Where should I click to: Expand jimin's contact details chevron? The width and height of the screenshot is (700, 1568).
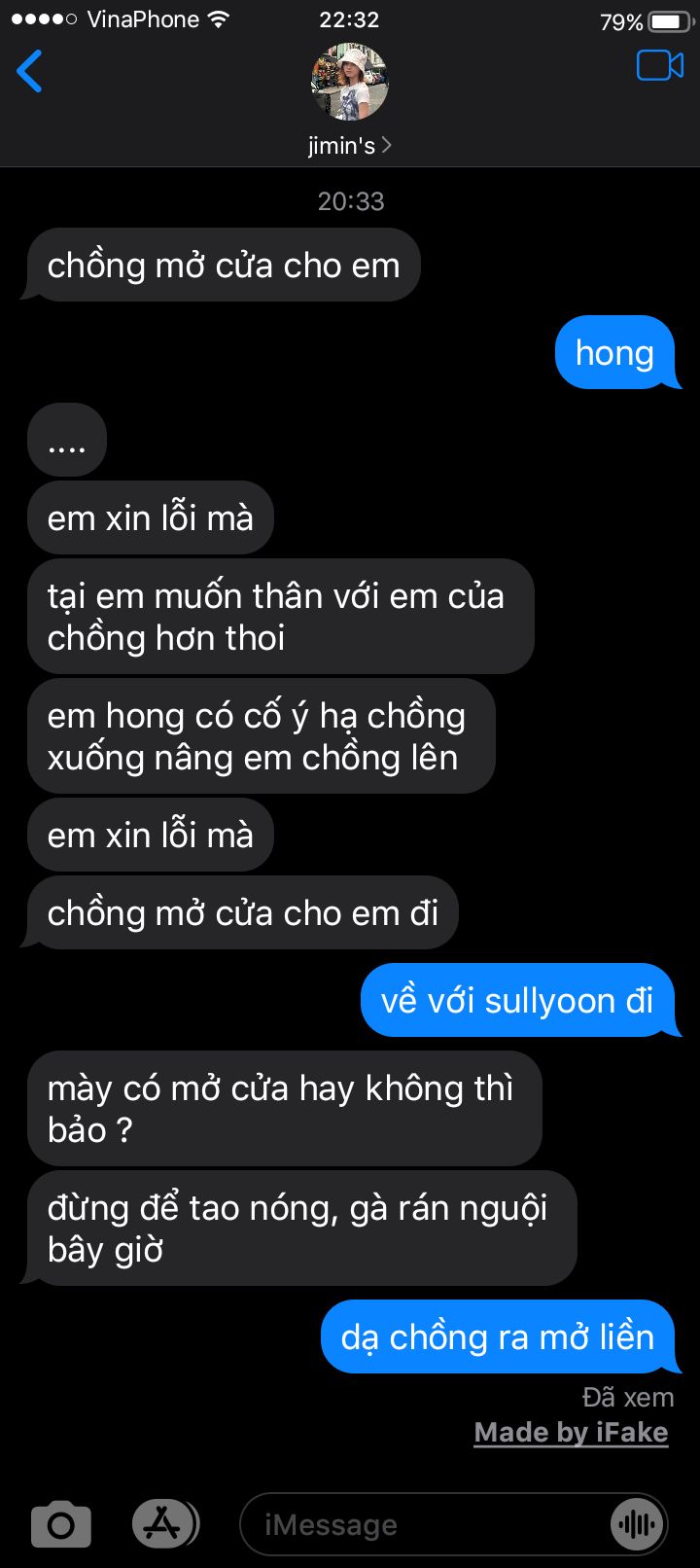tap(387, 145)
